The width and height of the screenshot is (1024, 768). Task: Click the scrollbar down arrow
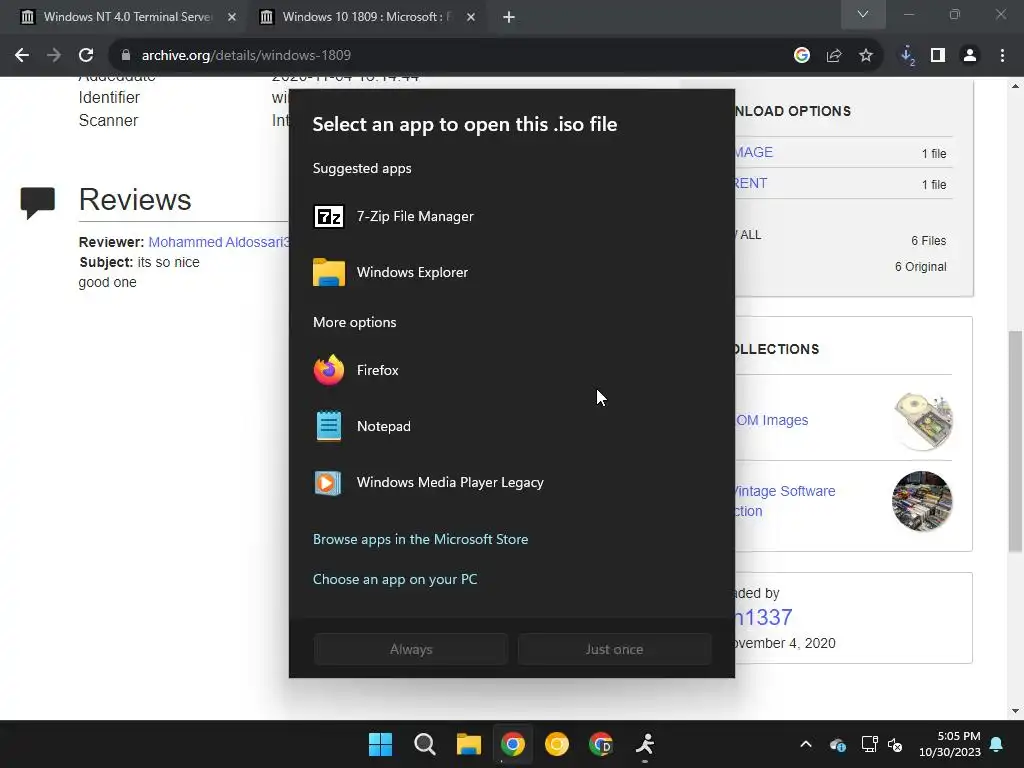(1015, 711)
